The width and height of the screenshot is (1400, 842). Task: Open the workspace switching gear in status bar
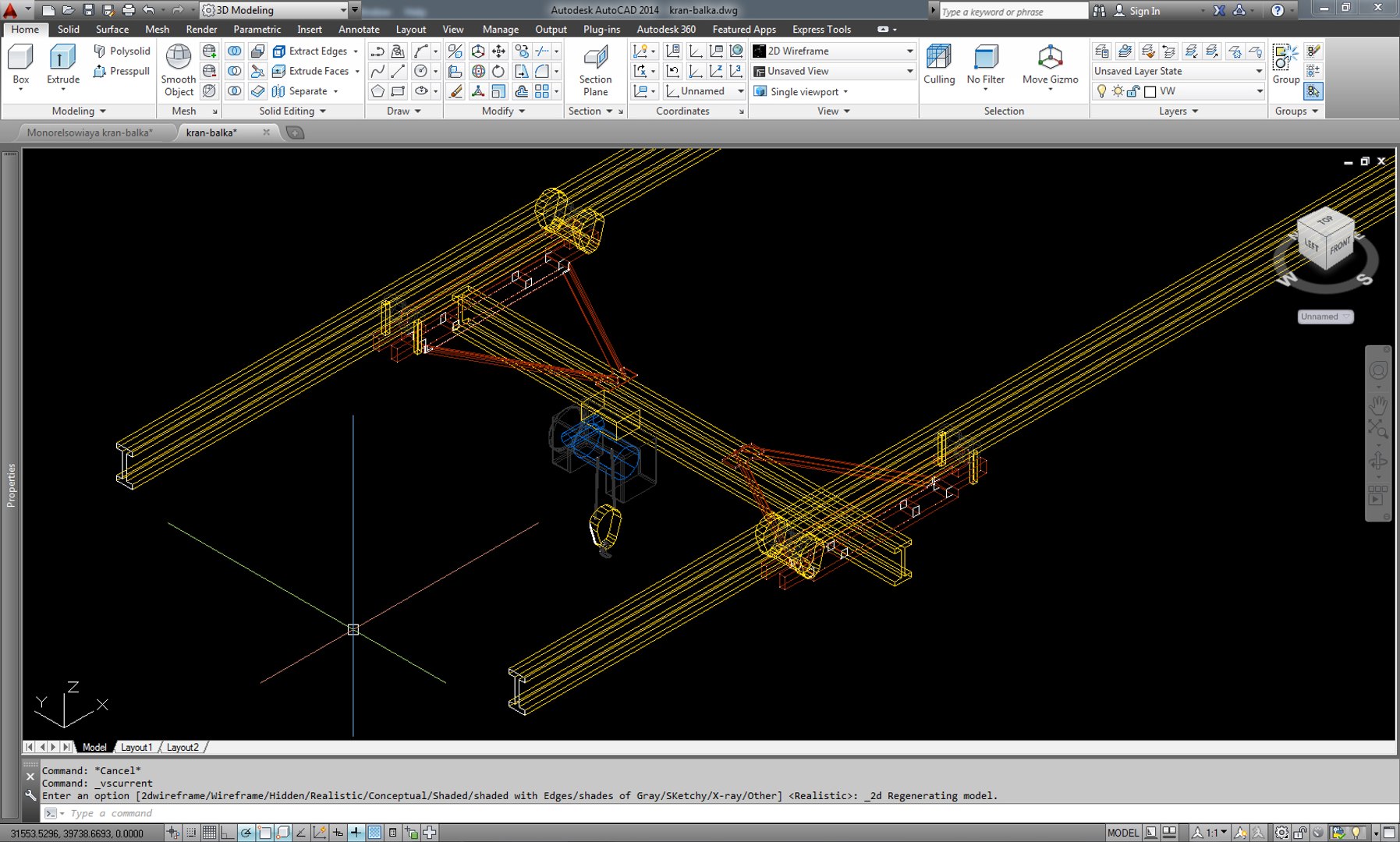pos(1281,833)
